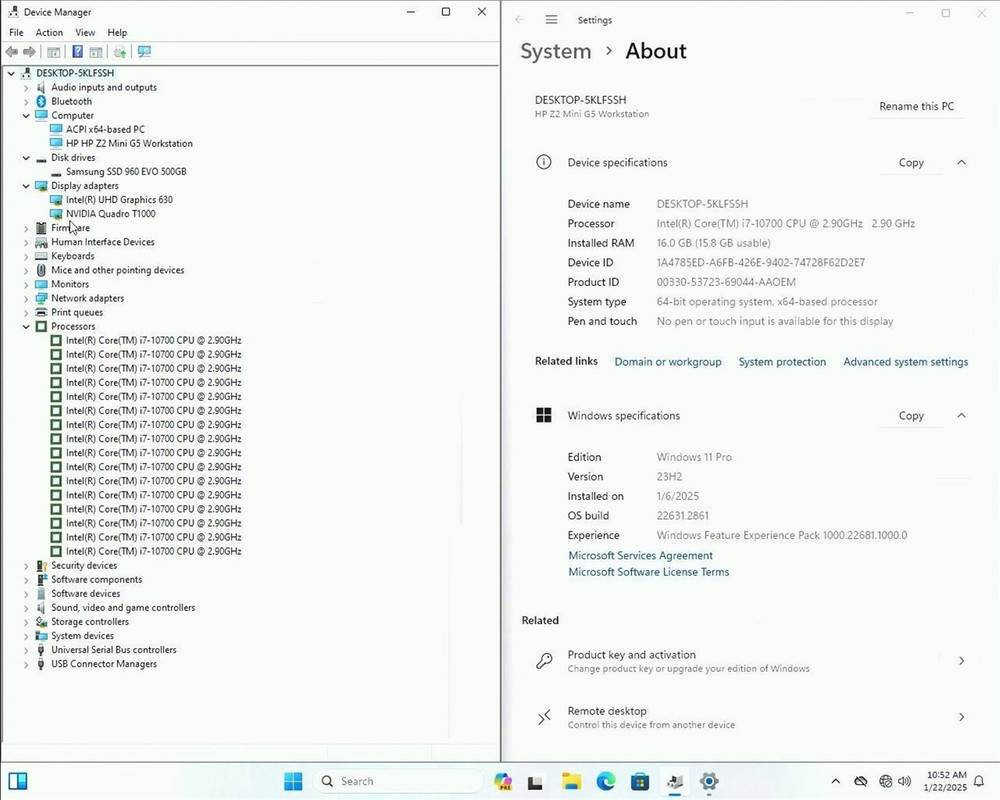Open Microsoft Services Agreement link

pyautogui.click(x=640, y=556)
